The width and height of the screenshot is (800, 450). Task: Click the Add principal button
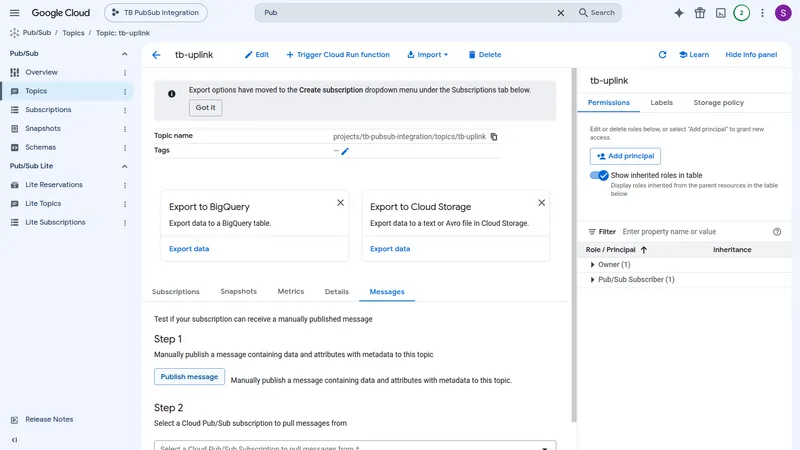point(625,156)
